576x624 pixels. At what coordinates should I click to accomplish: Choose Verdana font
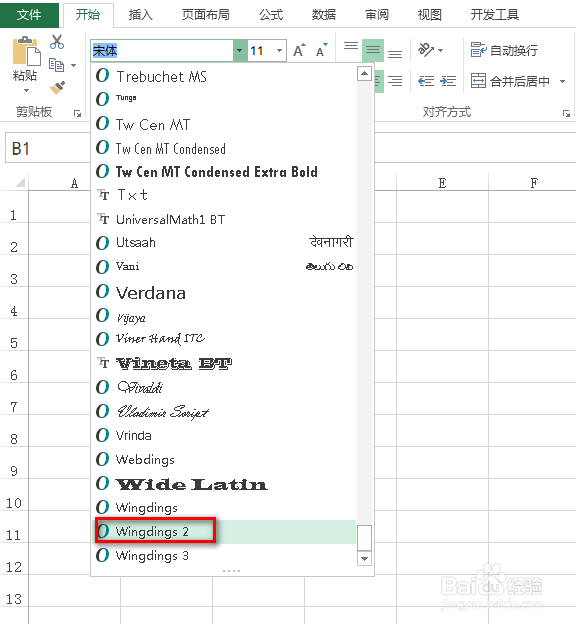pyautogui.click(x=225, y=292)
